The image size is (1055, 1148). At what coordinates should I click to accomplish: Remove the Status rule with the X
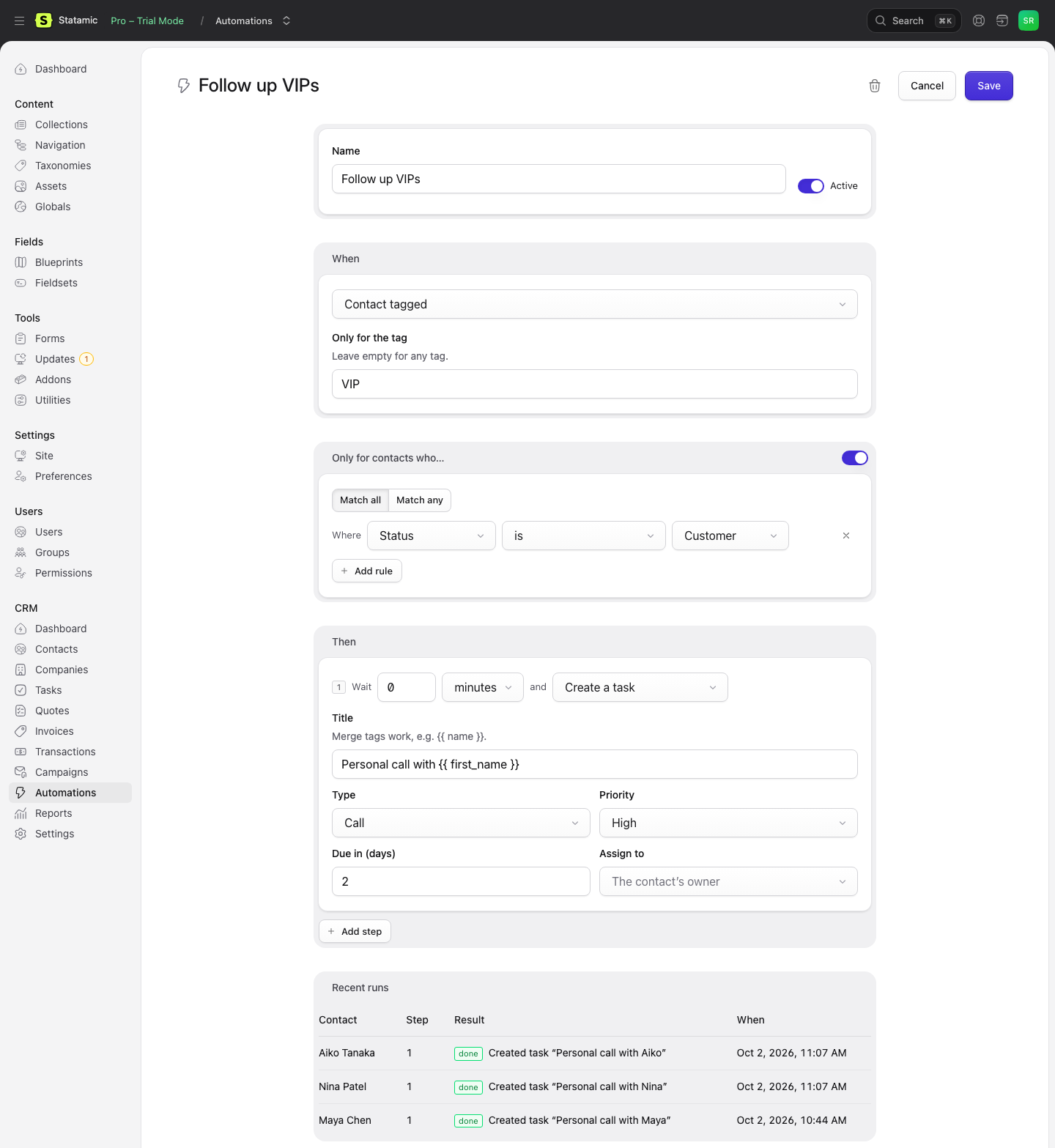click(x=846, y=536)
